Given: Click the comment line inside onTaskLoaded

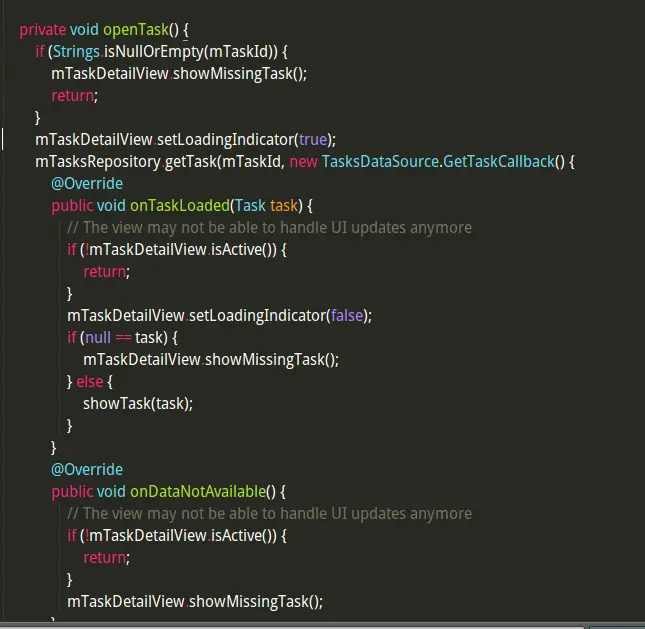Looking at the screenshot, I should point(269,228).
